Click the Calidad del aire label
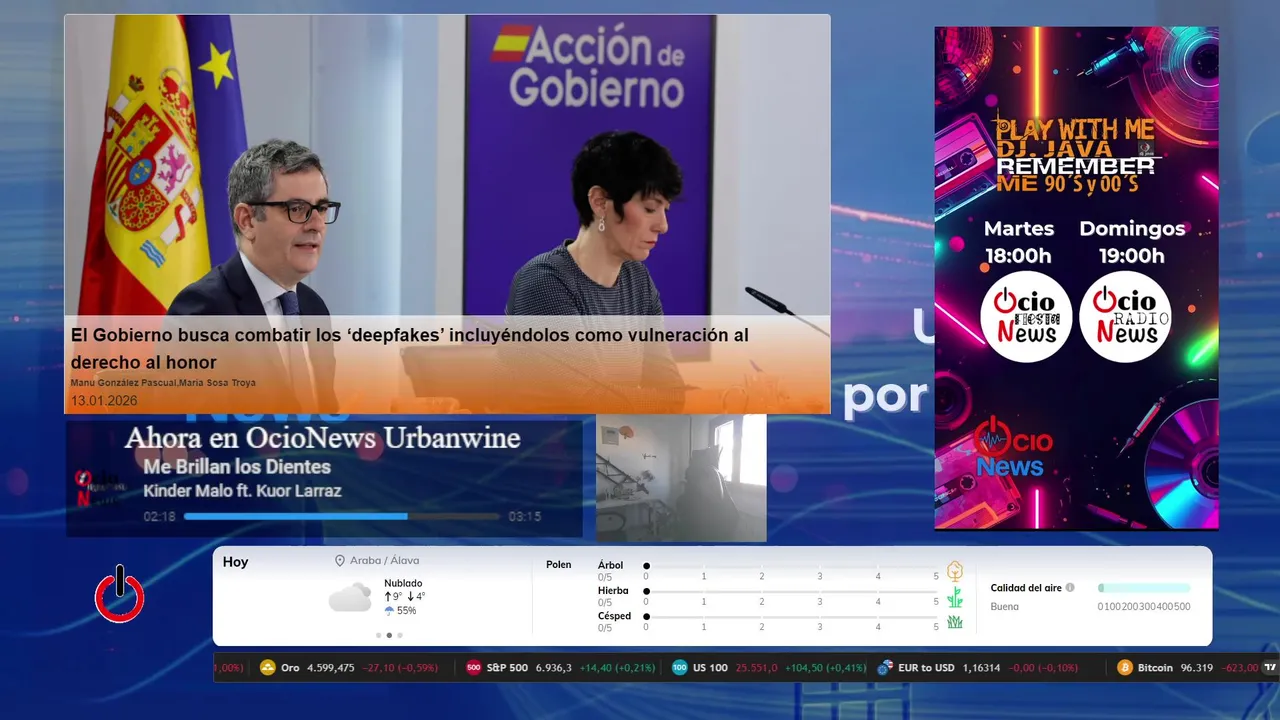This screenshot has height=720, width=1280. click(x=1026, y=588)
